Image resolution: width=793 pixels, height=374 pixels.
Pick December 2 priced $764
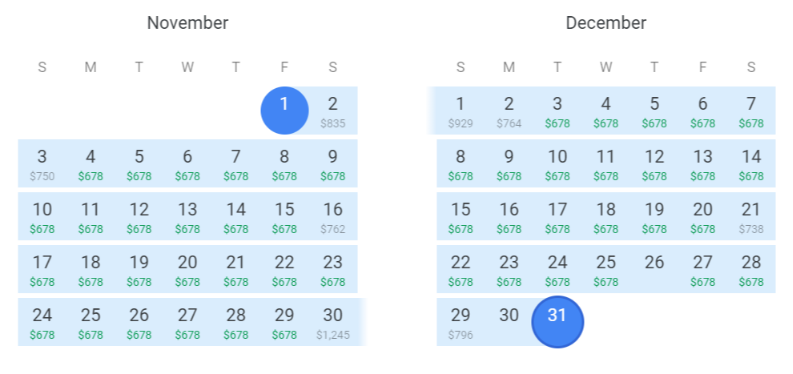pos(509,110)
